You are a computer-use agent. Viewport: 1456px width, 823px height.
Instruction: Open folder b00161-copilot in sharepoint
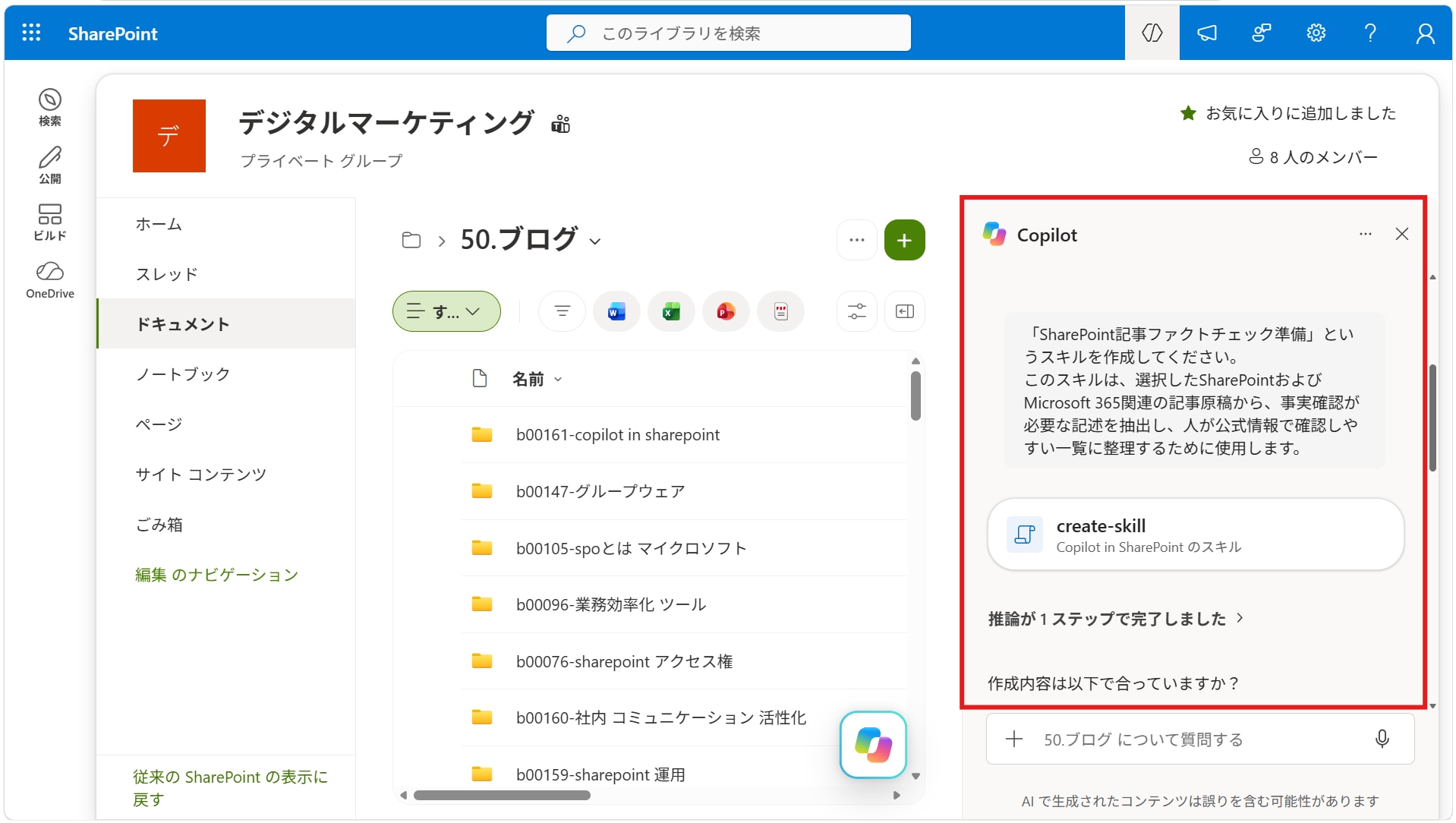tap(617, 435)
